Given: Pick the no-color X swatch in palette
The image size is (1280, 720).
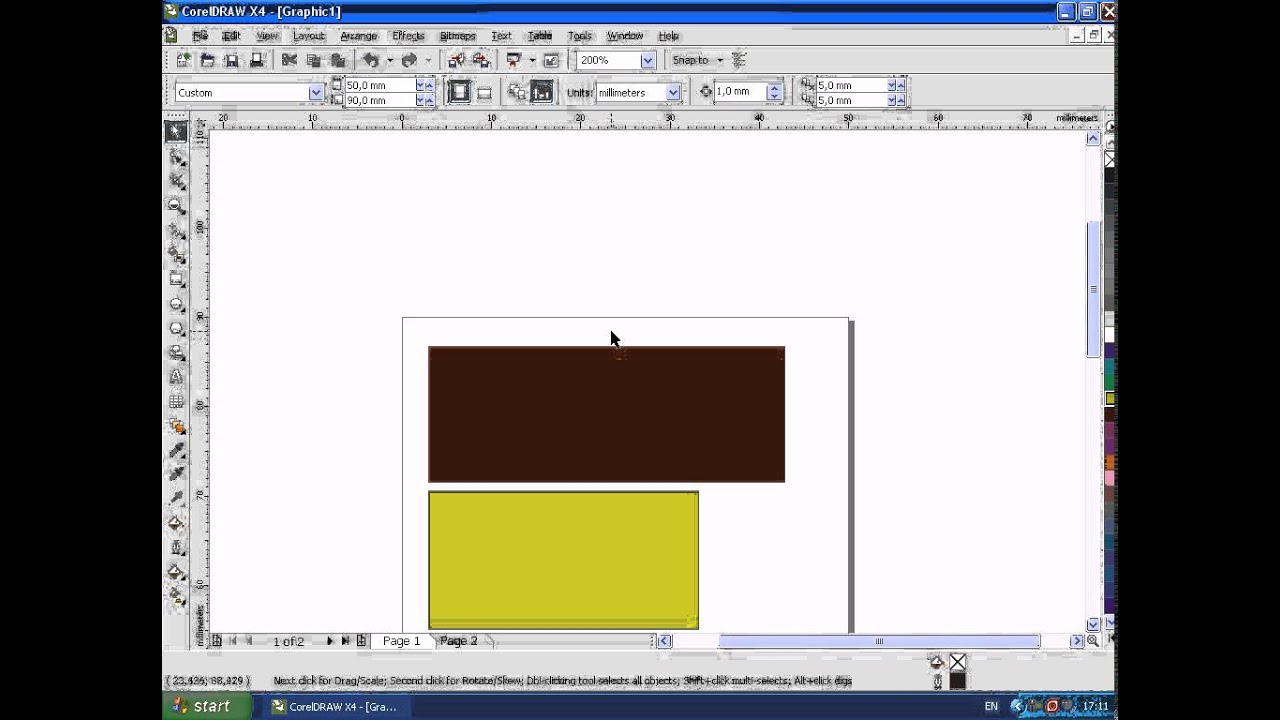Looking at the screenshot, I should click(x=1110, y=160).
